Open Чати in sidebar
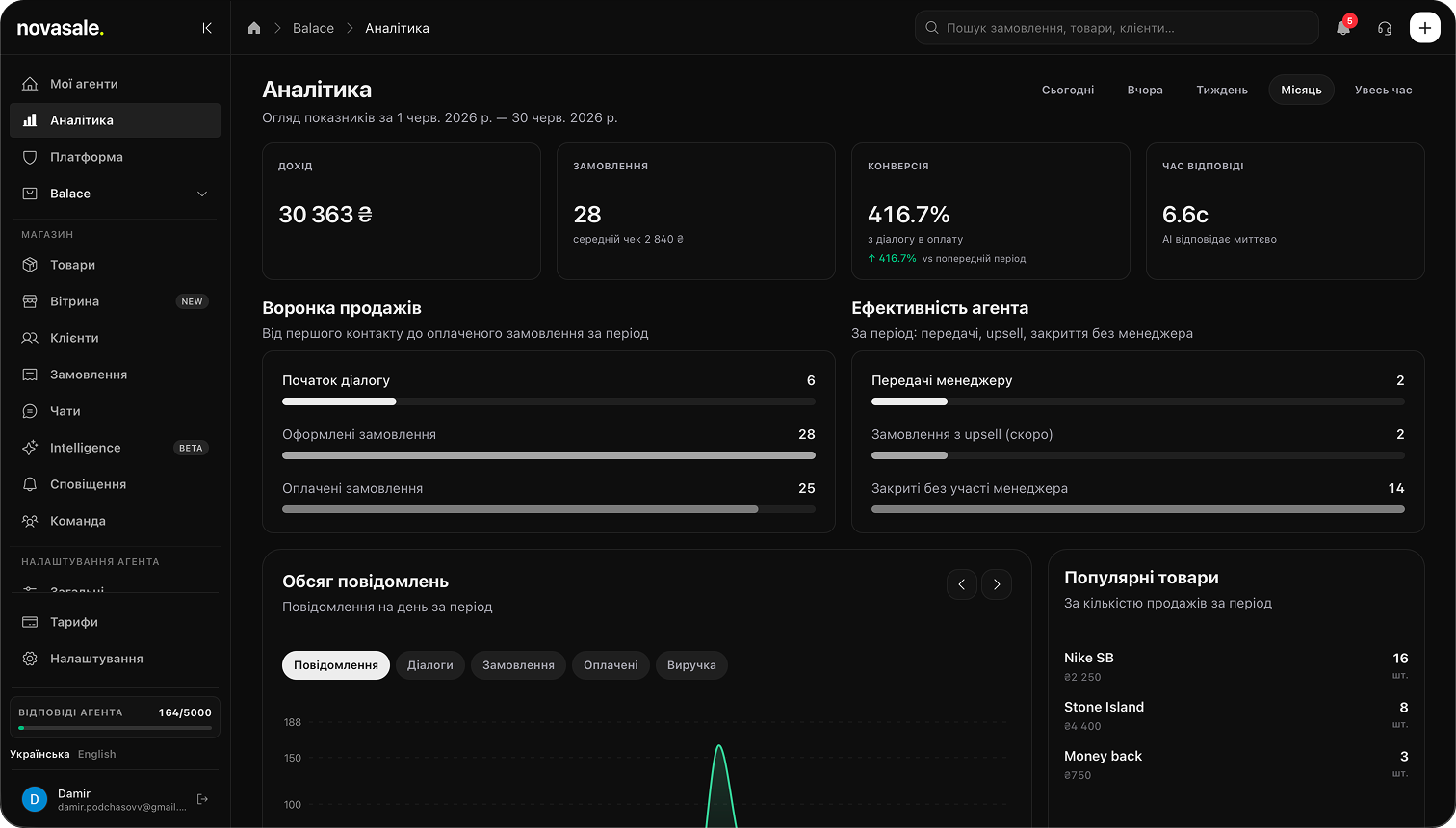 (115, 411)
